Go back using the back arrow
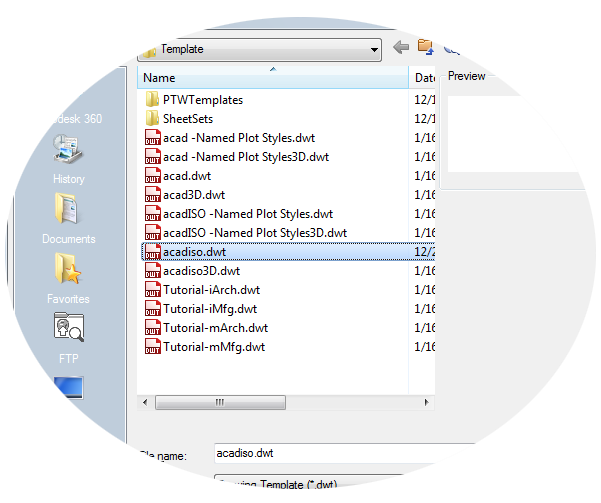Viewport: 601px width, 503px height. [401, 48]
